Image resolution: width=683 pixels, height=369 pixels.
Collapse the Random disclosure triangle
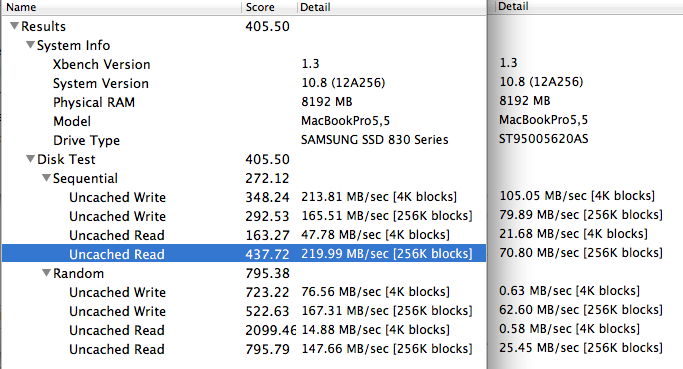[x=46, y=273]
